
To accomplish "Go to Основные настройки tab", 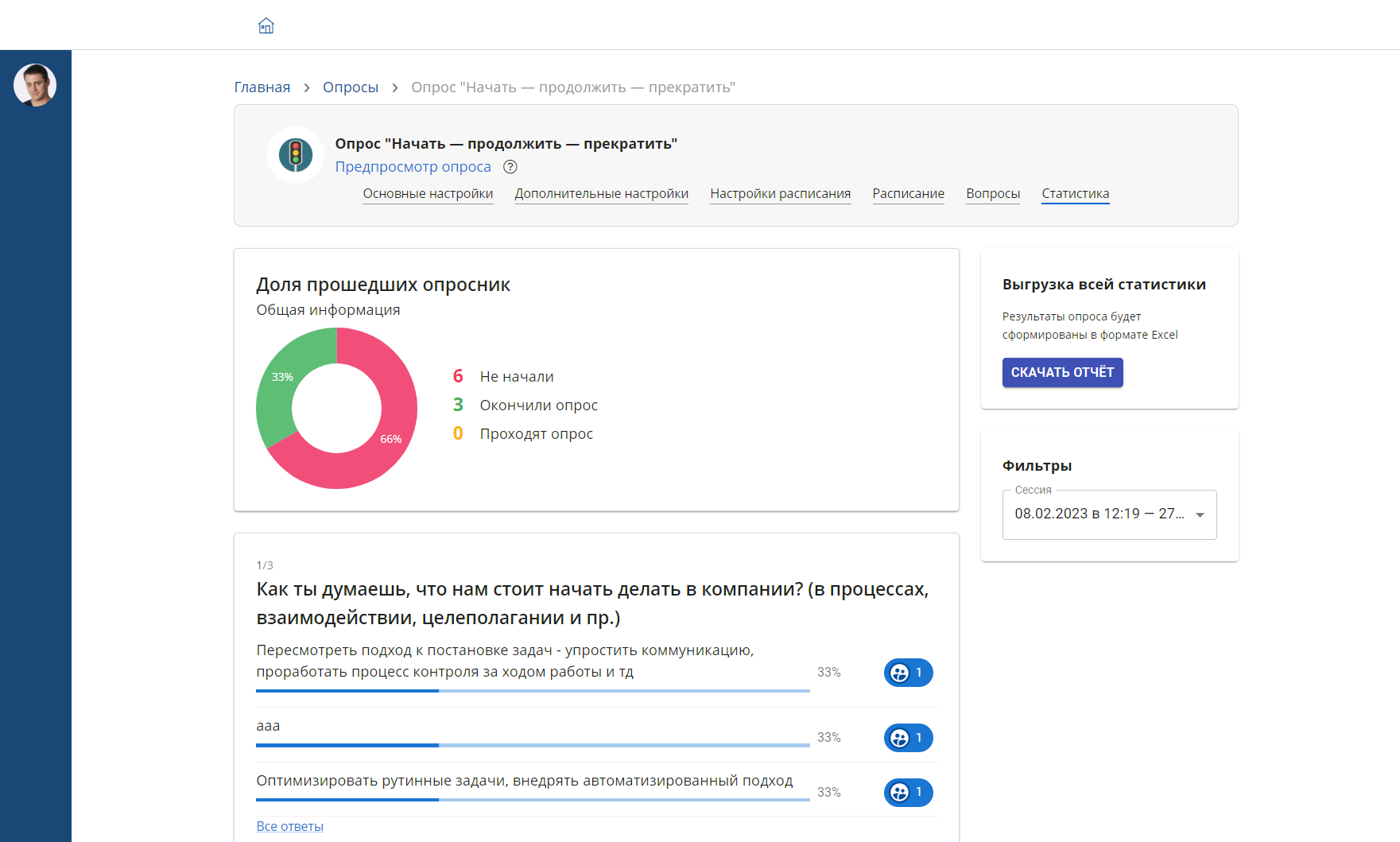I will pos(428,194).
